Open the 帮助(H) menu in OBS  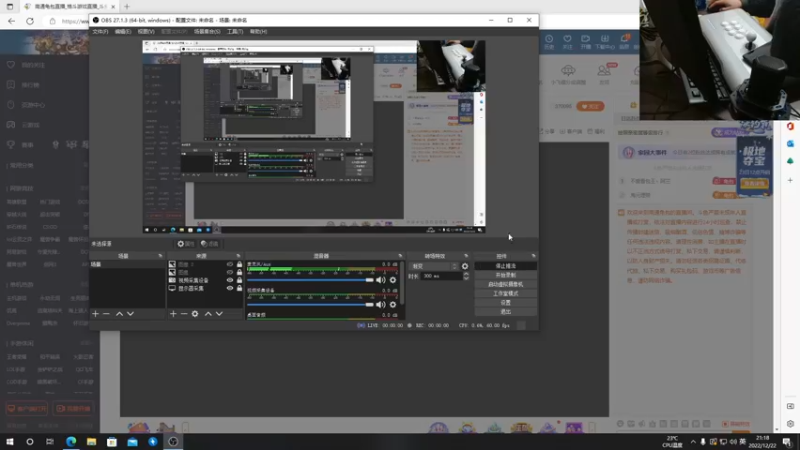pyautogui.click(x=258, y=32)
